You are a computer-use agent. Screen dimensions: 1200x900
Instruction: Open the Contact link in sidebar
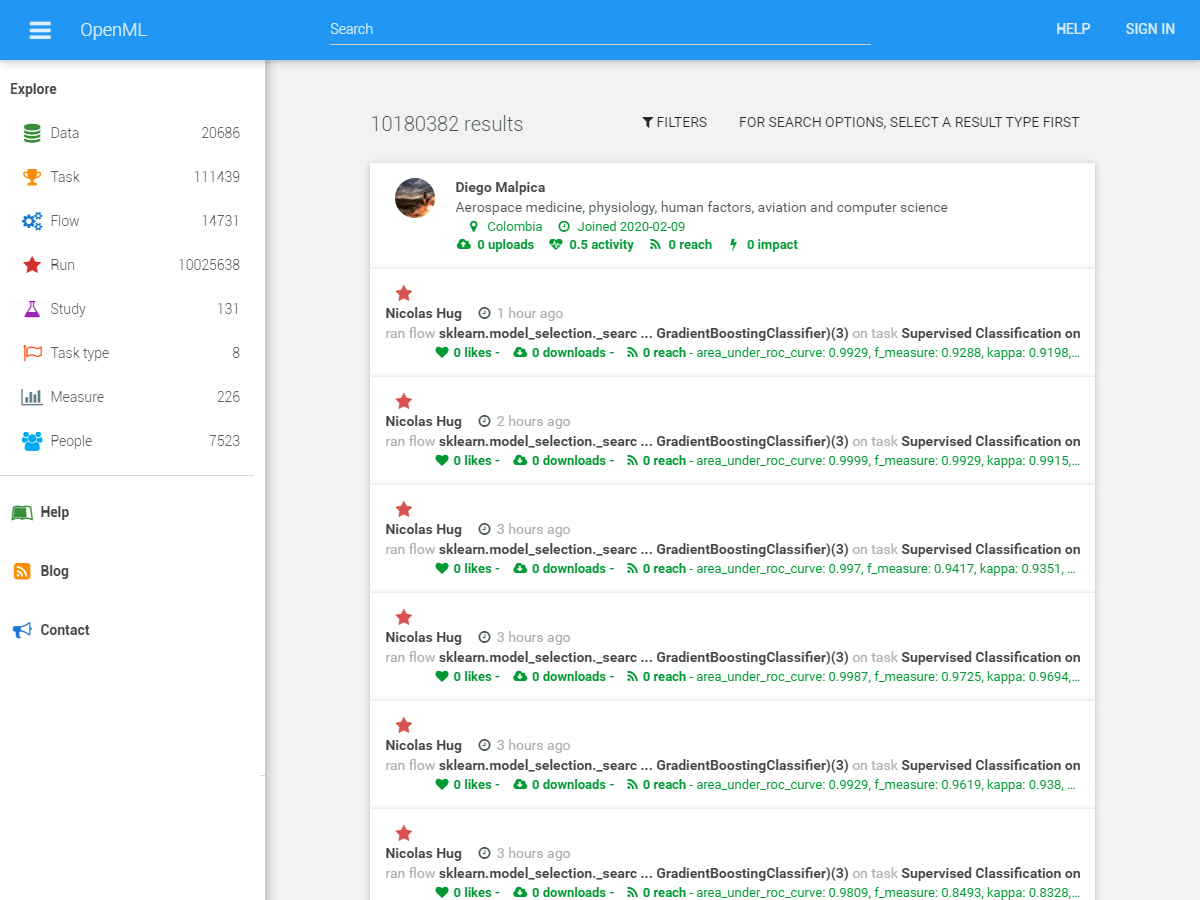click(x=64, y=630)
